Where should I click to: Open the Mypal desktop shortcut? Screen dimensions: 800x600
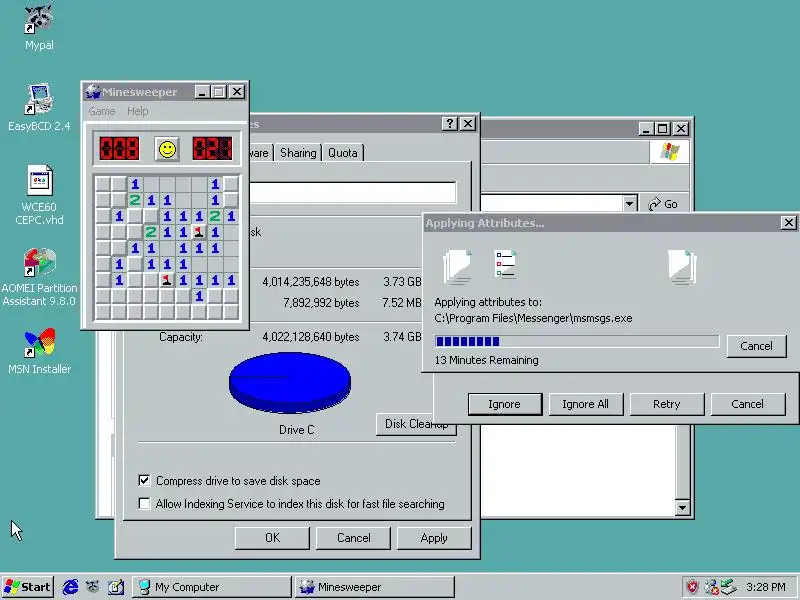(x=39, y=27)
